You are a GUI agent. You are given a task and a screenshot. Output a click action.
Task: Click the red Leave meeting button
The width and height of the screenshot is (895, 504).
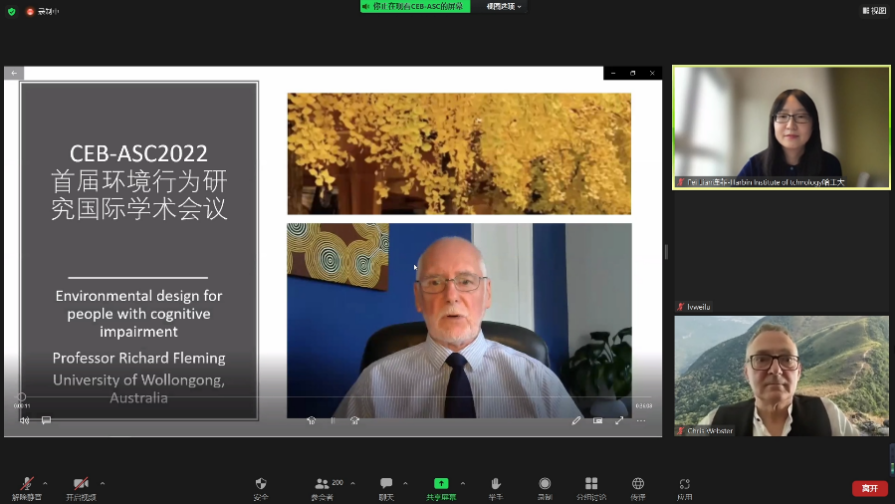869,488
